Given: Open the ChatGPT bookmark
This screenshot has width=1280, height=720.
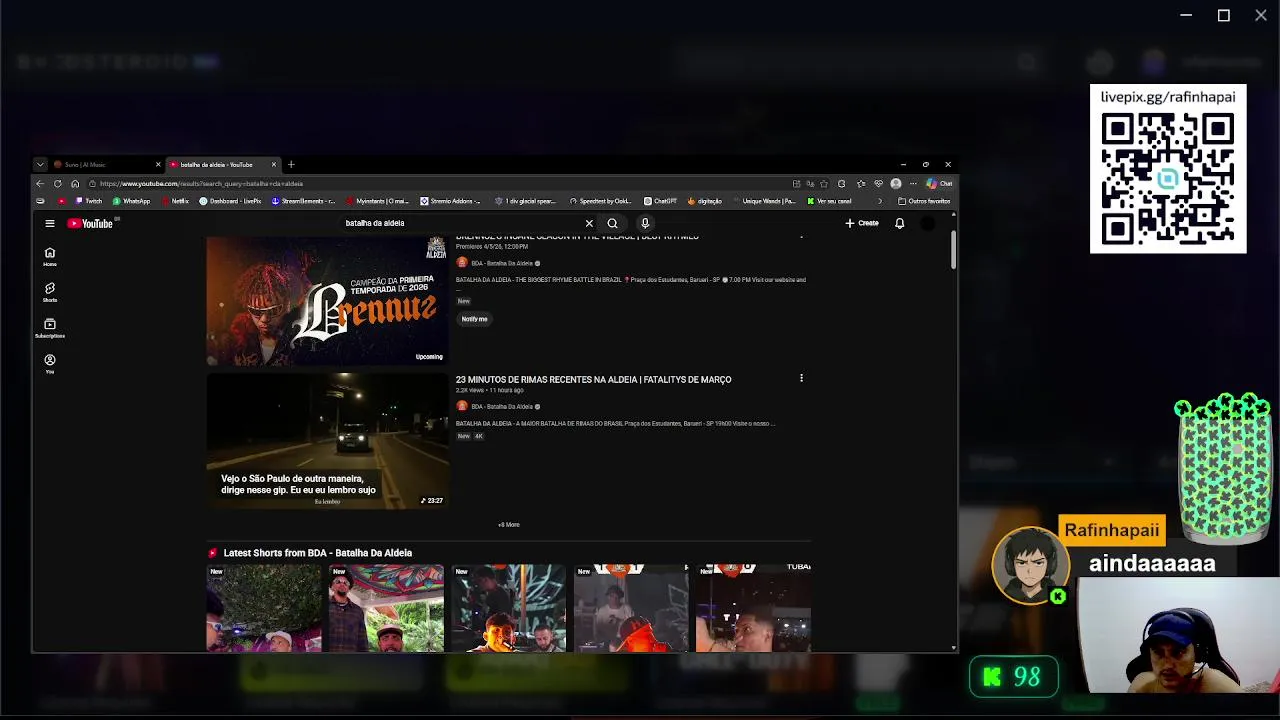Looking at the screenshot, I should (x=660, y=201).
